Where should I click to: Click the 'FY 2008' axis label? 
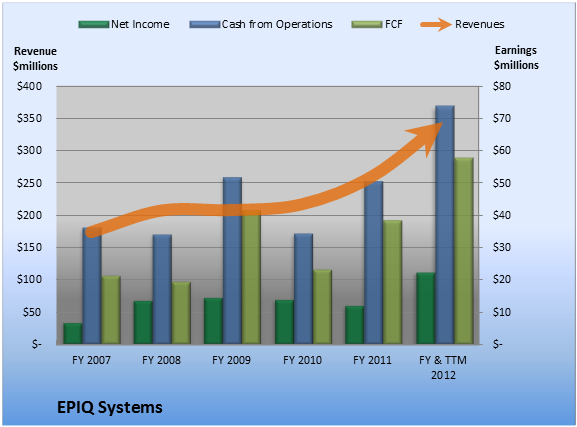162,360
